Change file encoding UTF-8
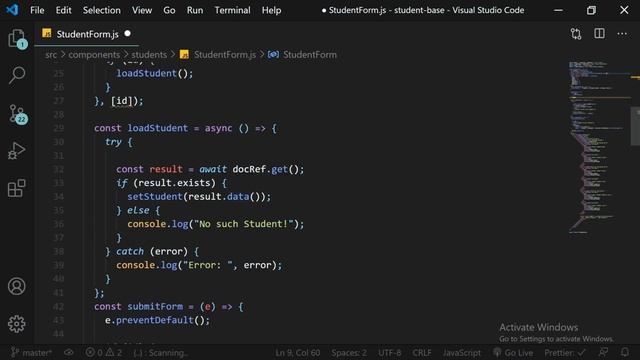 click(389, 353)
